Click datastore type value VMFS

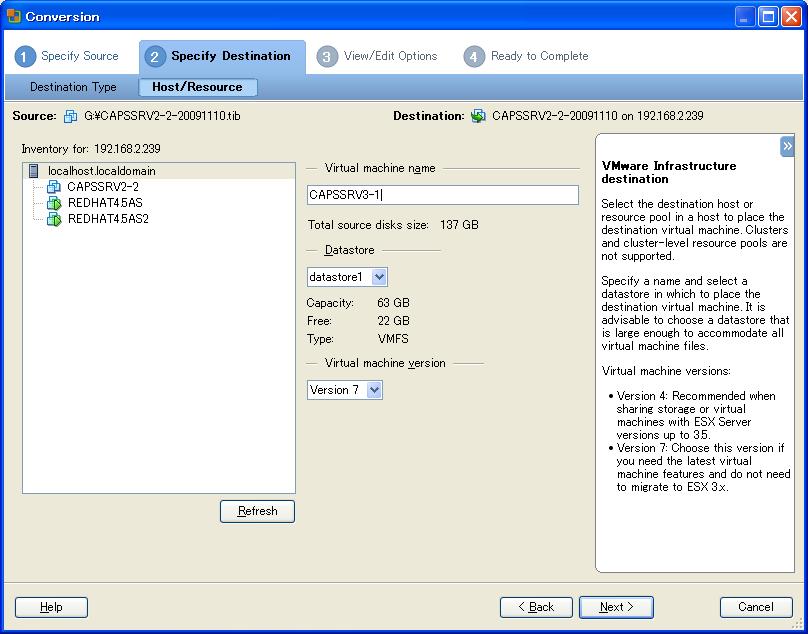tap(393, 339)
